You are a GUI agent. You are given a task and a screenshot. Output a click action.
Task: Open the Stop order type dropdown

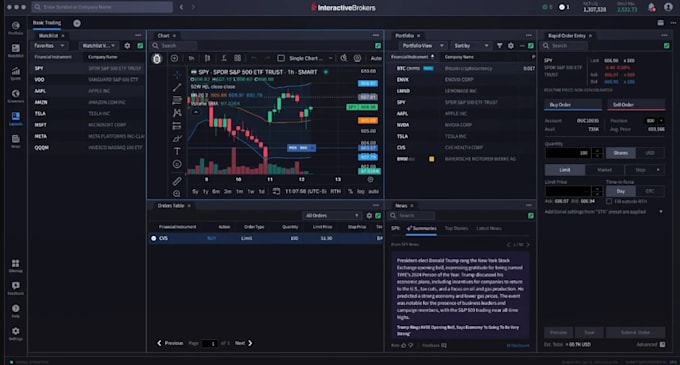(645, 170)
